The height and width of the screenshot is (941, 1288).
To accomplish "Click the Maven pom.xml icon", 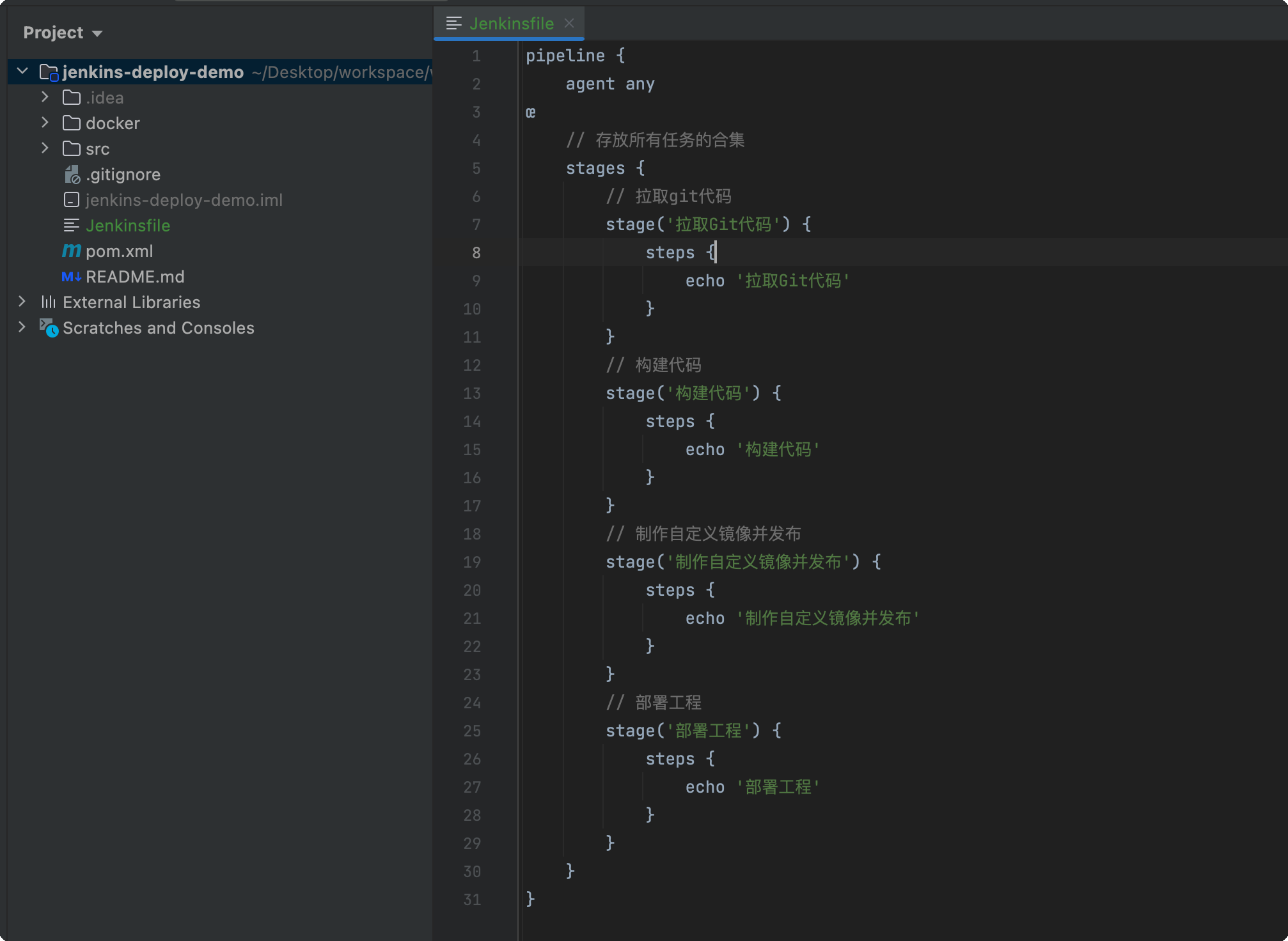I will (x=72, y=251).
